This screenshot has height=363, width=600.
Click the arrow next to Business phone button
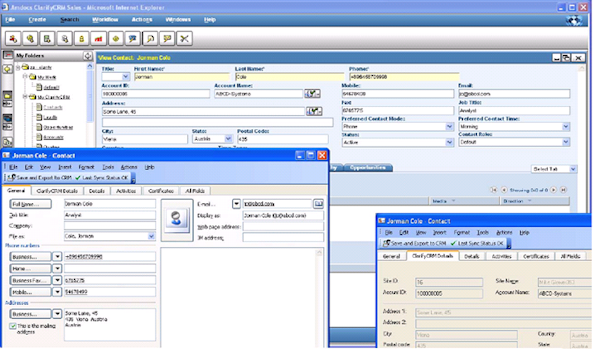click(x=57, y=257)
